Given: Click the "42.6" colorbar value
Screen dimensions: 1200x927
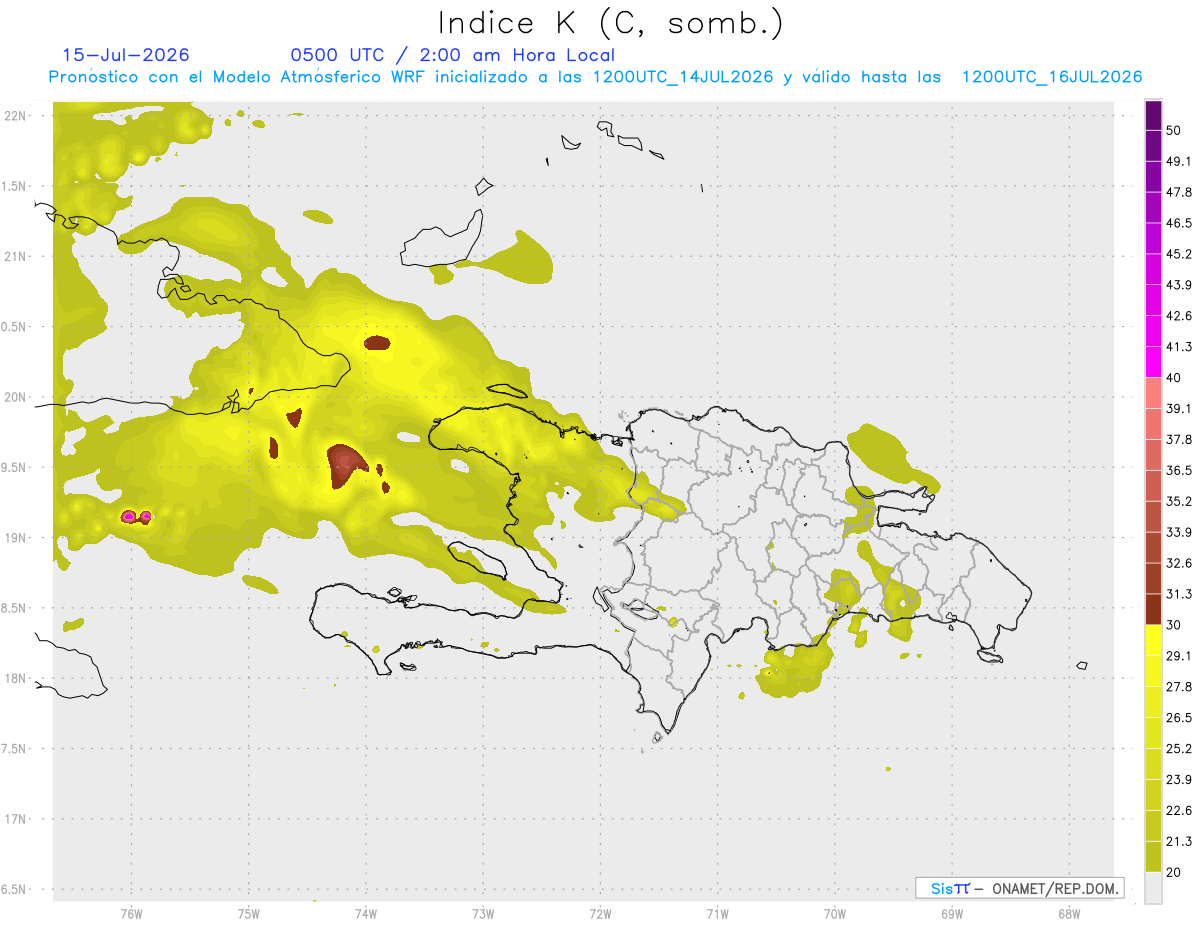Looking at the screenshot, I should (1179, 316).
